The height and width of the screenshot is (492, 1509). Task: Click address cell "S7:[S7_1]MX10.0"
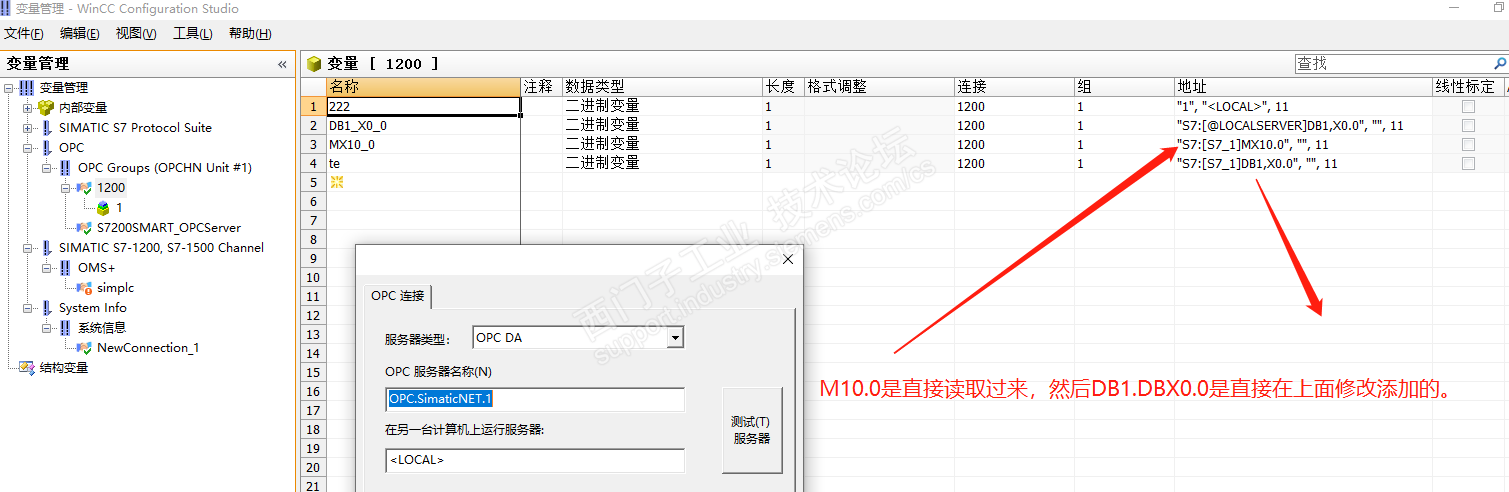1304,144
